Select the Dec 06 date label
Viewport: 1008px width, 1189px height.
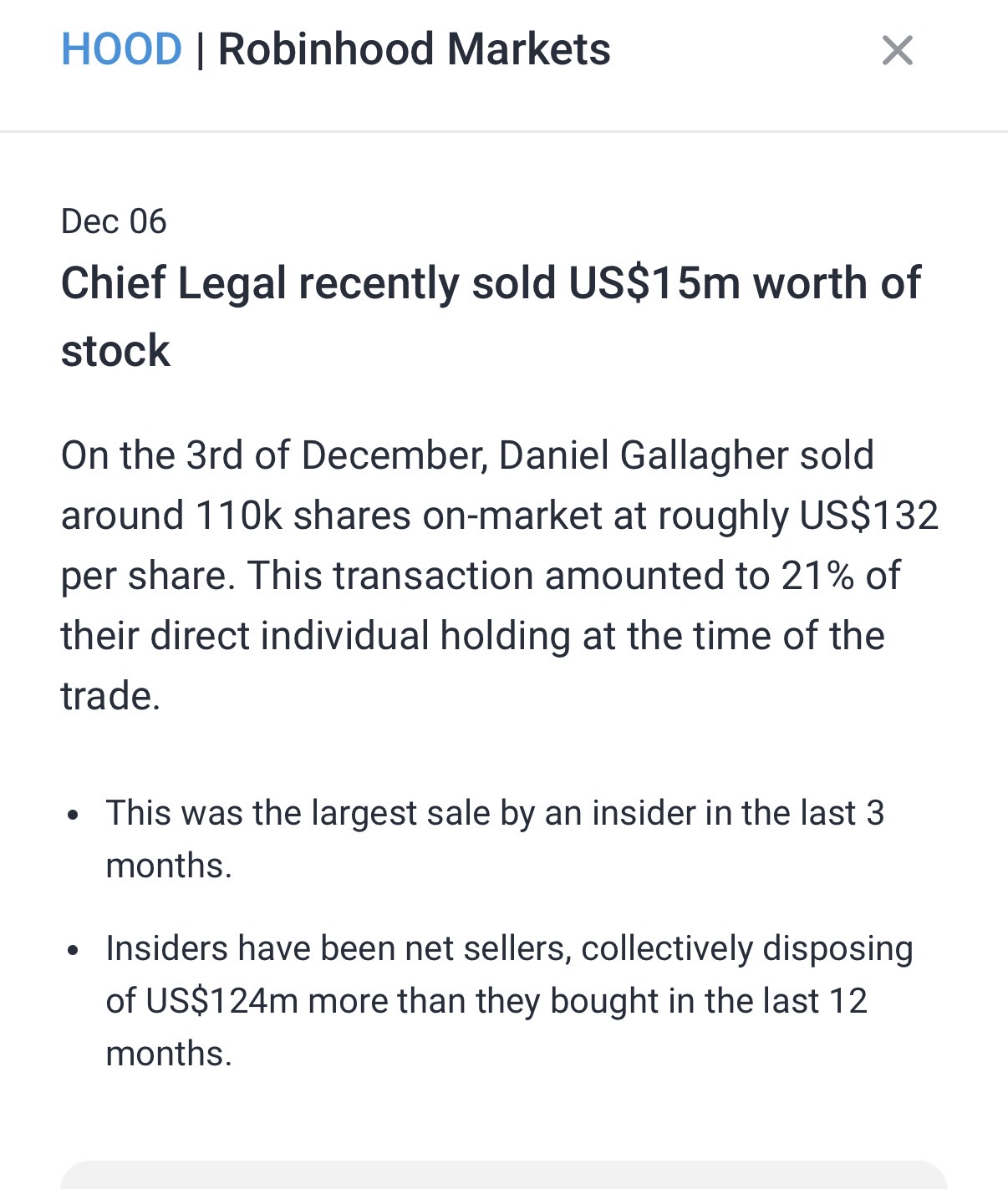click(114, 221)
